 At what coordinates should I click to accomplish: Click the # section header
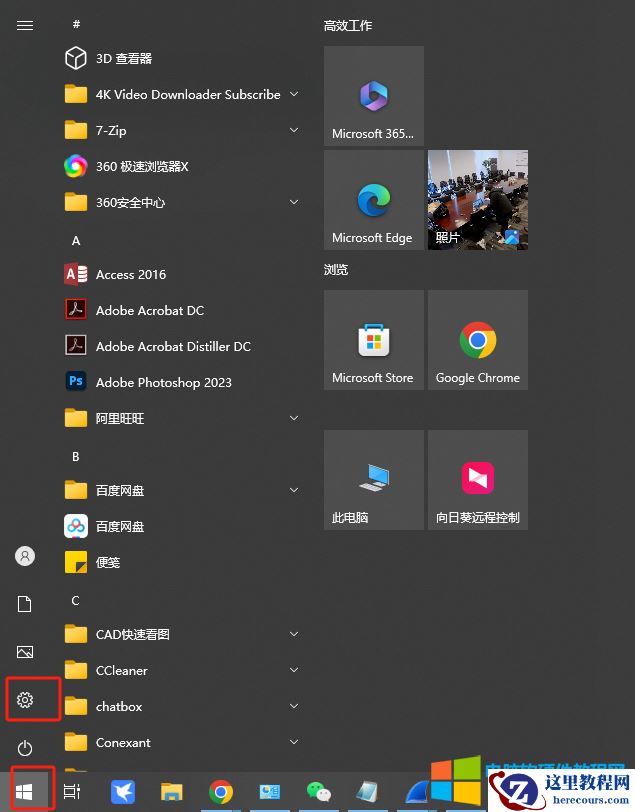pos(76,24)
